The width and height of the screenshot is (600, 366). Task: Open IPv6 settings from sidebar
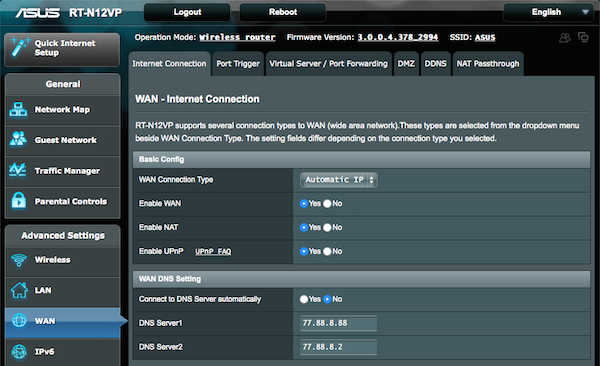point(62,352)
